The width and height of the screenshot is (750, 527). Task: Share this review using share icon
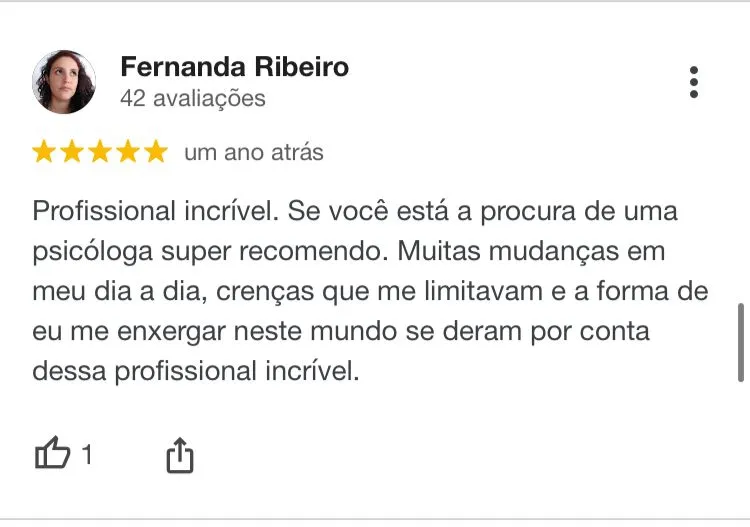click(x=179, y=456)
